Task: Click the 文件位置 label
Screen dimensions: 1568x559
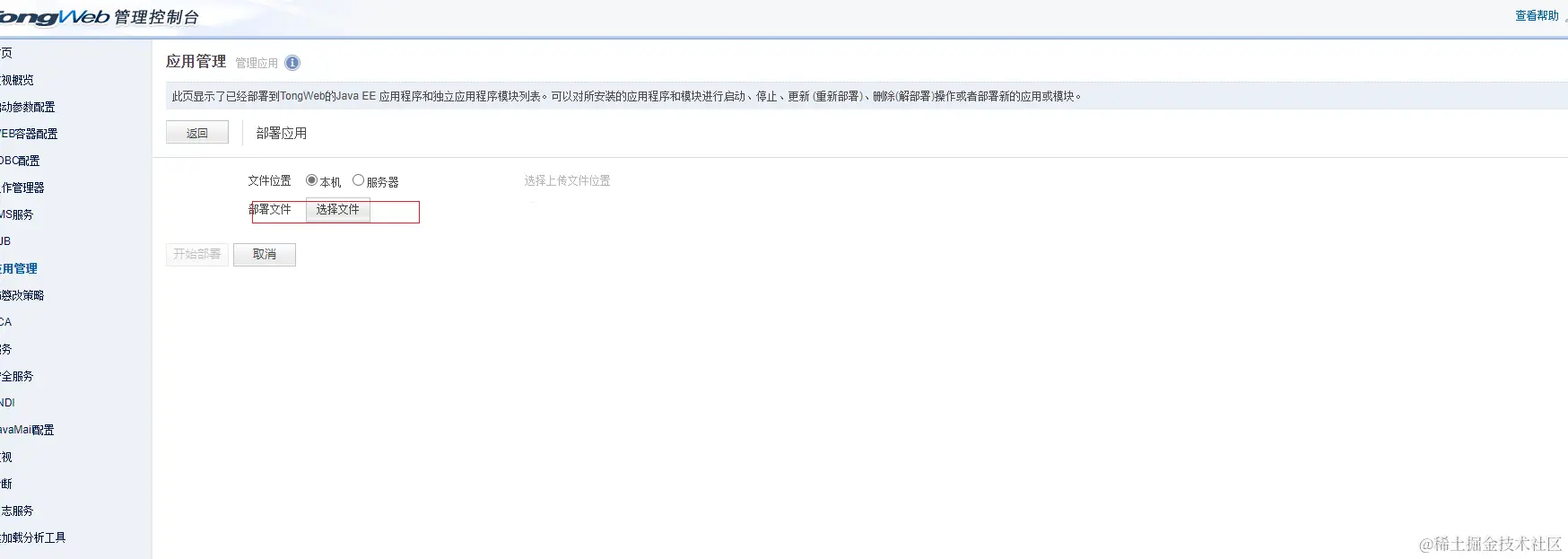Action: (x=269, y=180)
